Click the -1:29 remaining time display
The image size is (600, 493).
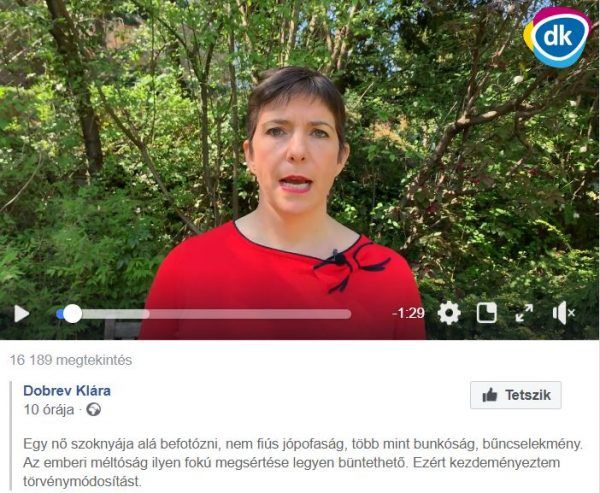point(408,313)
